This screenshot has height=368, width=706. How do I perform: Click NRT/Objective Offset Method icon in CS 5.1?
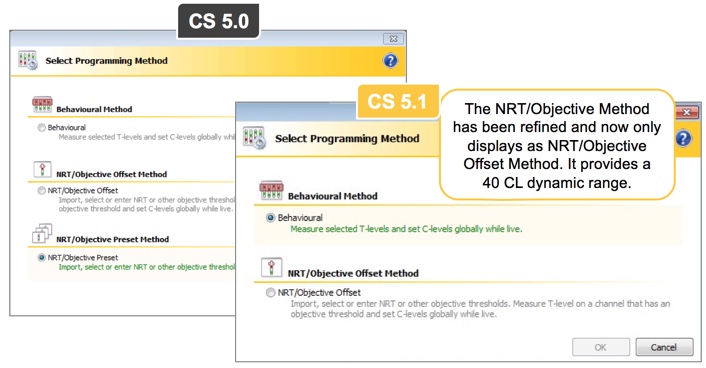tap(272, 268)
